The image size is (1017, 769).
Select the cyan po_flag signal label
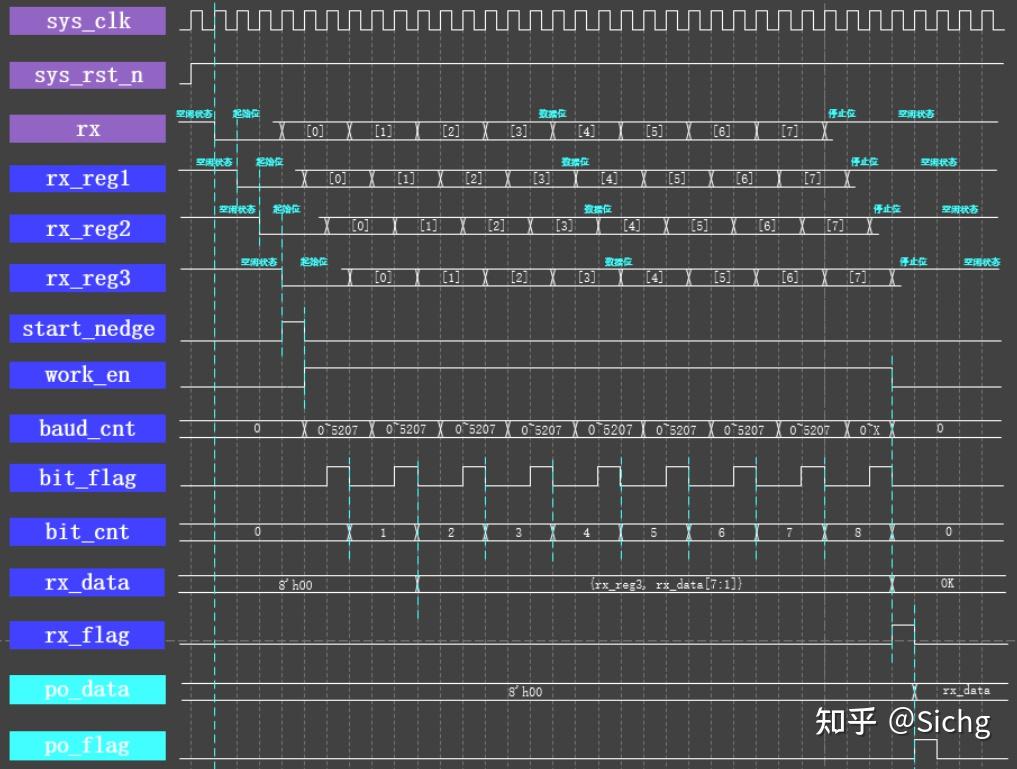pos(86,745)
